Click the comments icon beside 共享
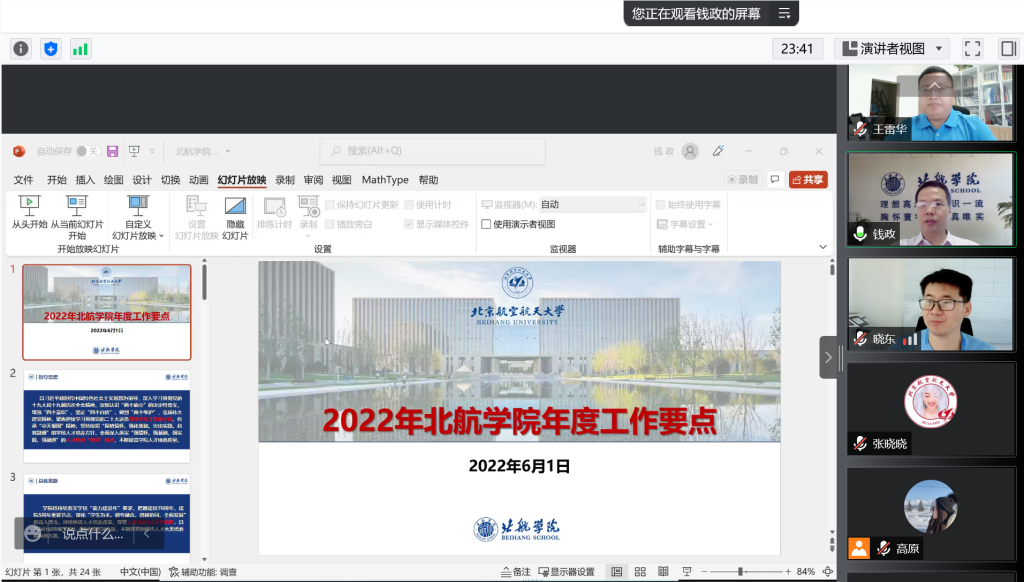The image size is (1024, 582). point(774,180)
